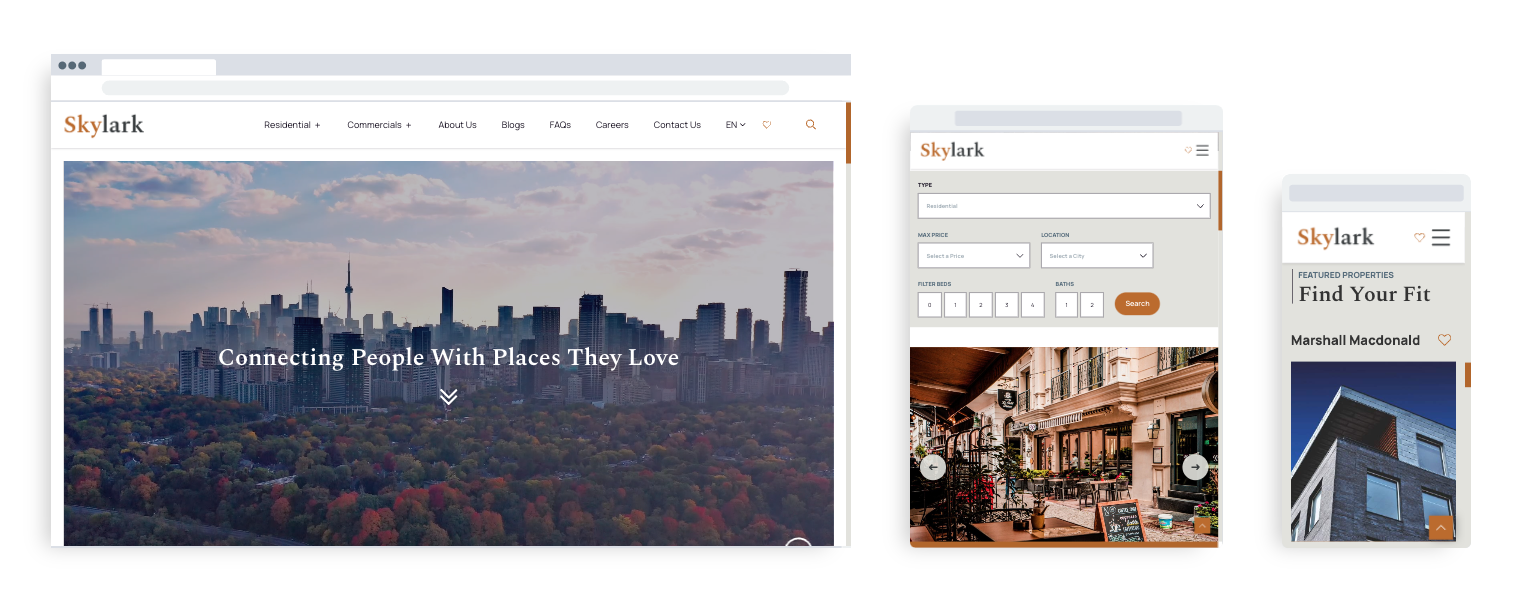Screen dimensions: 1523x611
Task: Open the Type dropdown showing Residential
Action: tap(1064, 206)
